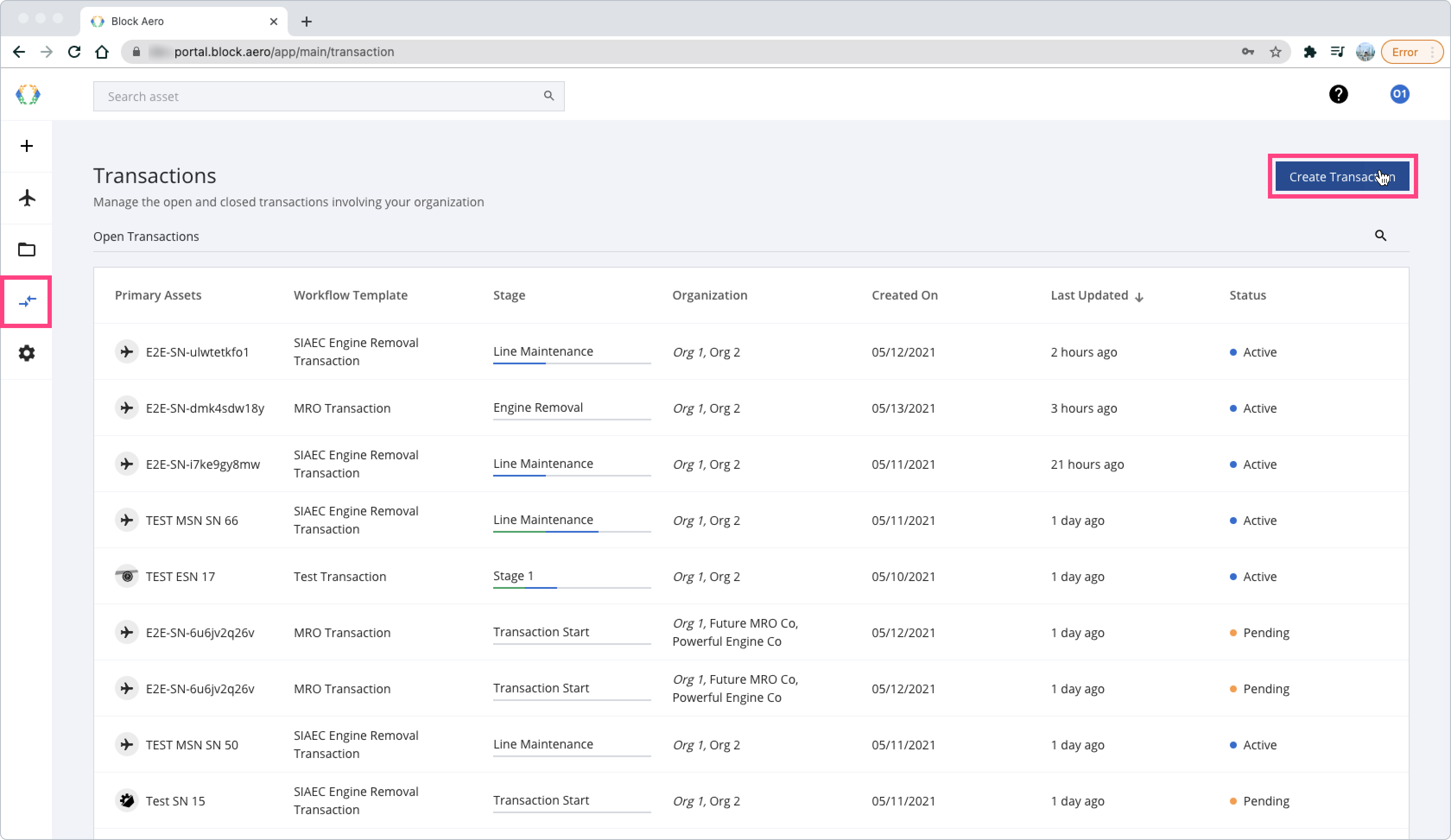Screen dimensions: 1451x840
Task: Open the Test SN 15 row
Action: tap(751, 800)
